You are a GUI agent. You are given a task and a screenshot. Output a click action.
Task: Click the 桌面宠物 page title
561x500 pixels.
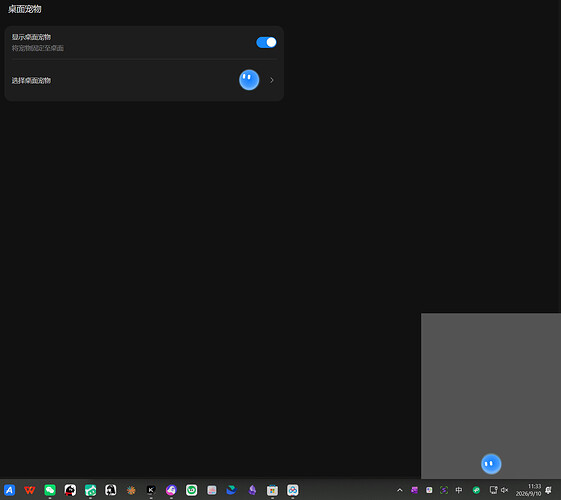[x=25, y=9]
